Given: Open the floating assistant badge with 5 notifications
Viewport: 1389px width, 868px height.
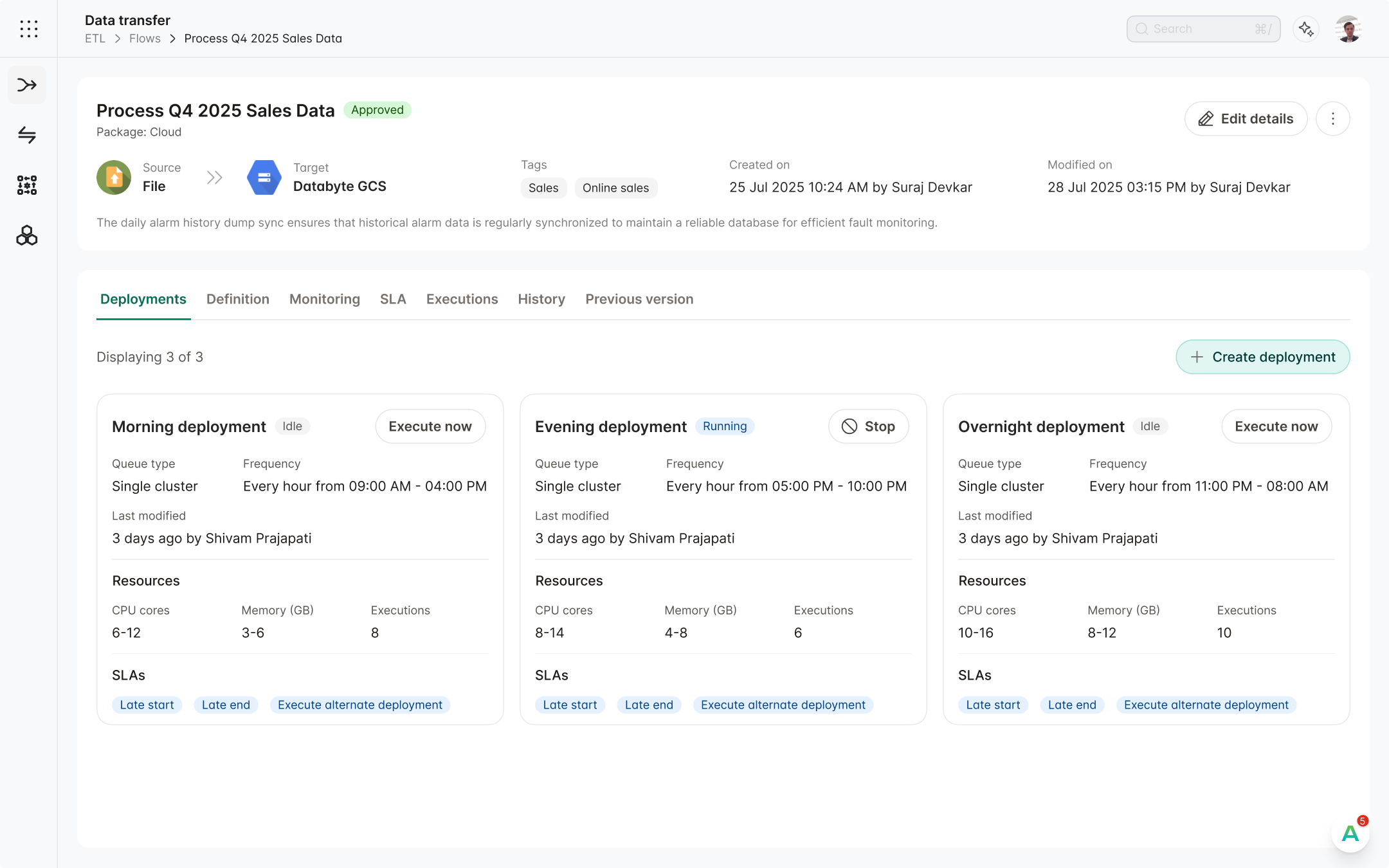Looking at the screenshot, I should coord(1350,833).
